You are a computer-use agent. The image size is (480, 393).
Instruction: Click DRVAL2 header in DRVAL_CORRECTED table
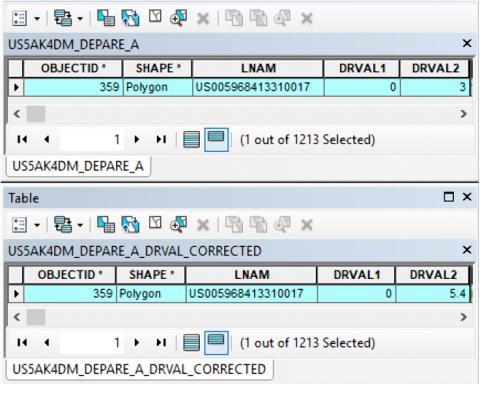[433, 275]
